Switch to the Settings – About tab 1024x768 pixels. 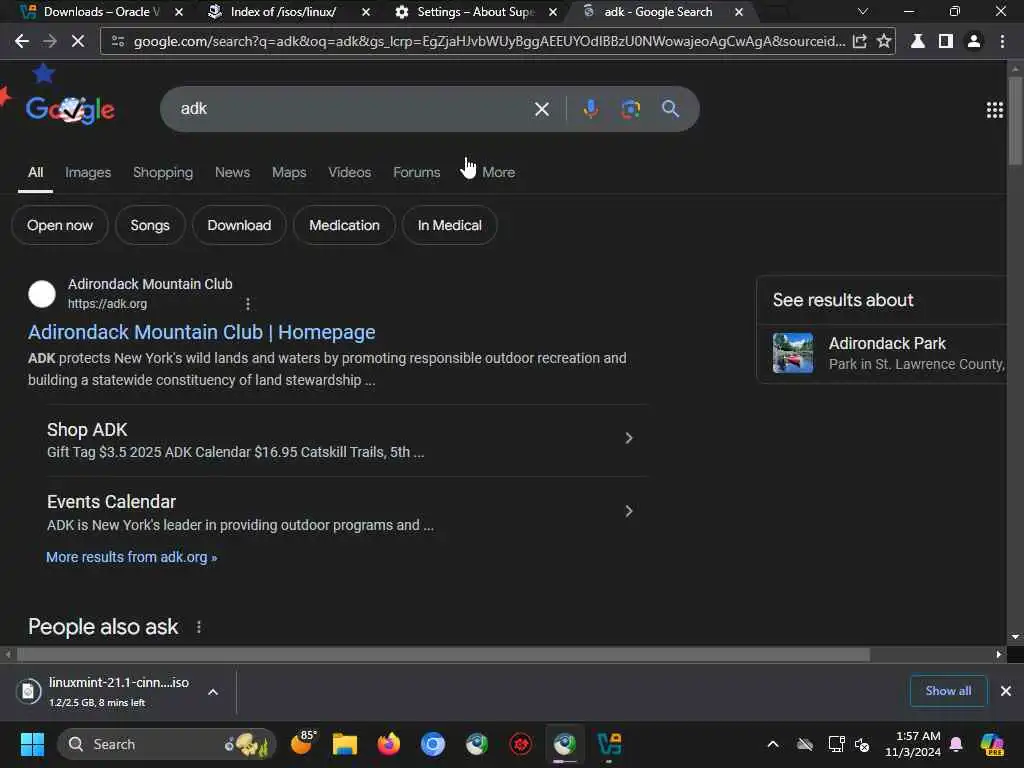pos(475,12)
